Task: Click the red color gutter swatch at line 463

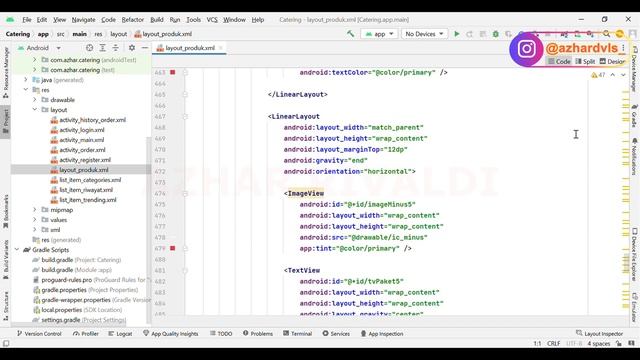Action: (x=173, y=72)
